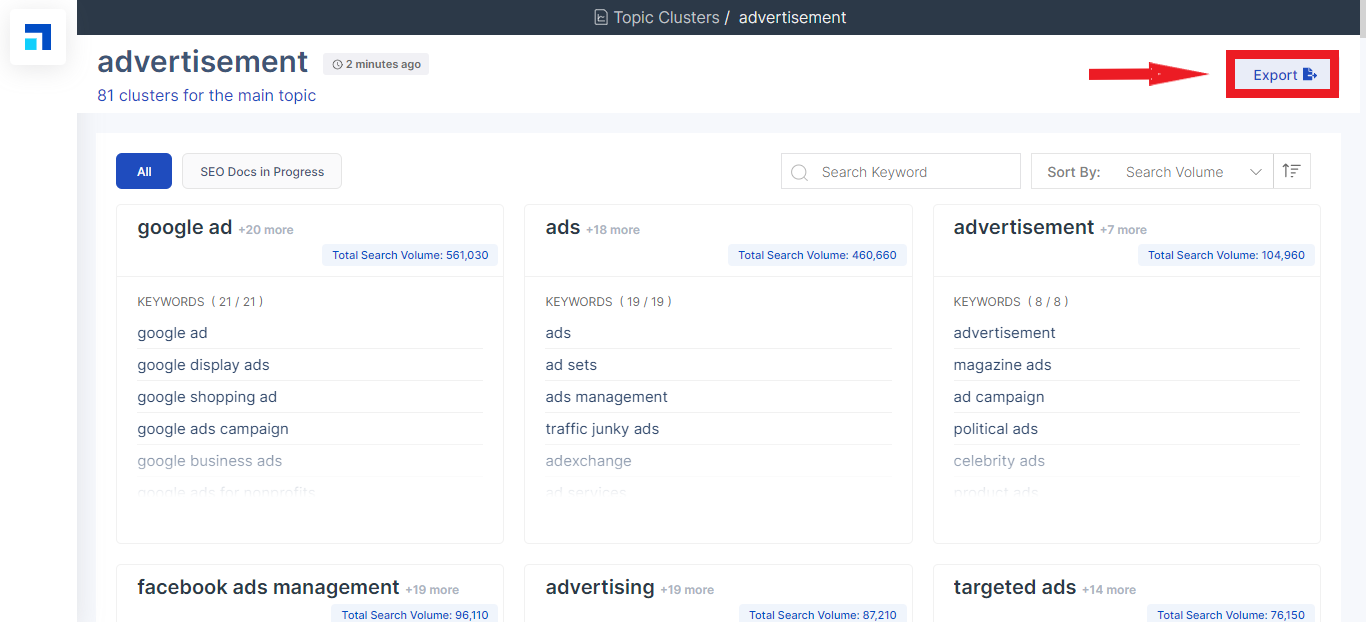Expand '+20 more' on google ad cluster
Image resolution: width=1366 pixels, height=622 pixels.
[266, 230]
